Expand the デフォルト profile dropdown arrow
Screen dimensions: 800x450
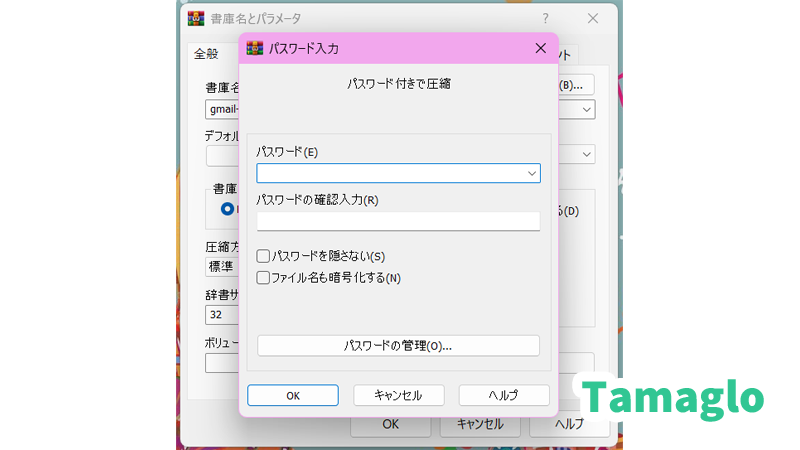(585, 155)
